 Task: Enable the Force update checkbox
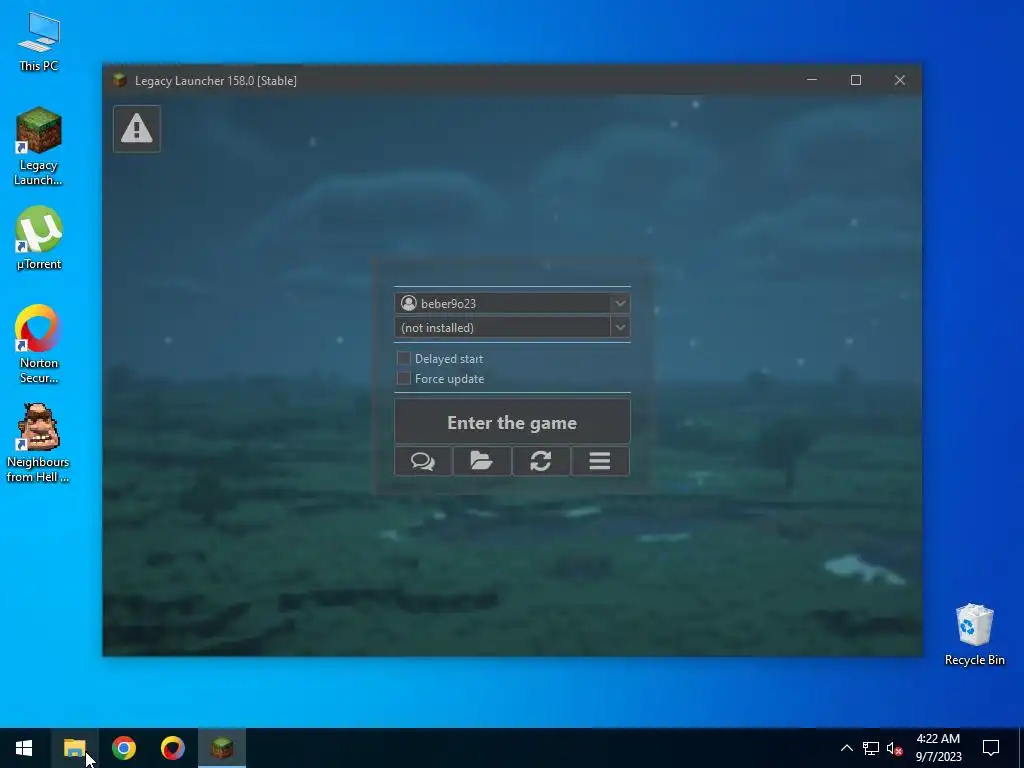[404, 378]
